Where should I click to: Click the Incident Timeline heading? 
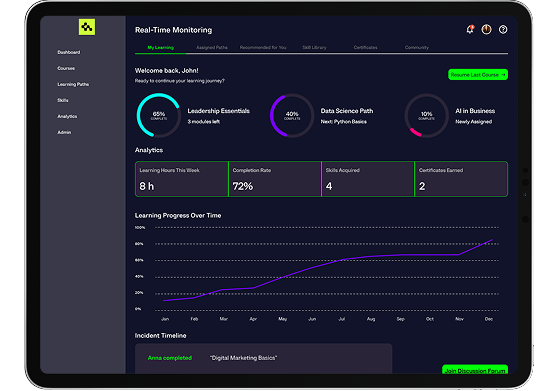(x=160, y=336)
